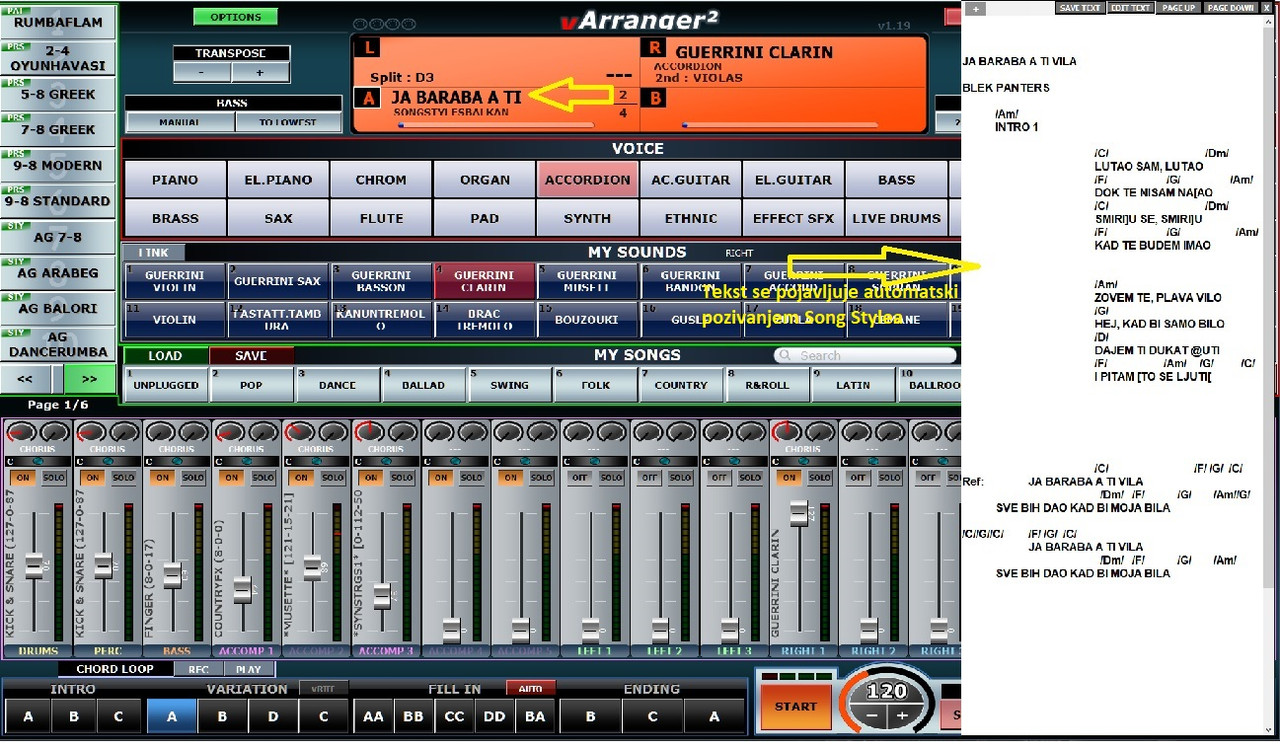Image resolution: width=1280 pixels, height=745 pixels.
Task: Load sound GUERRINI SAX
Action: [277, 281]
